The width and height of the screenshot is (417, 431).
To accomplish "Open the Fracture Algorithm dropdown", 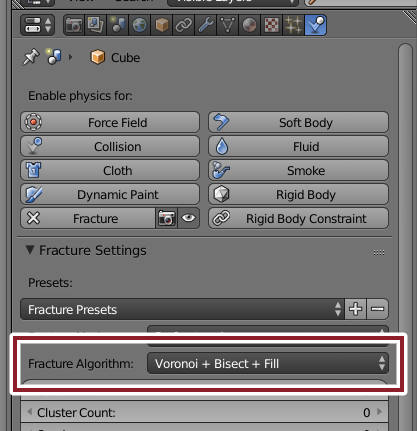I will point(268,363).
